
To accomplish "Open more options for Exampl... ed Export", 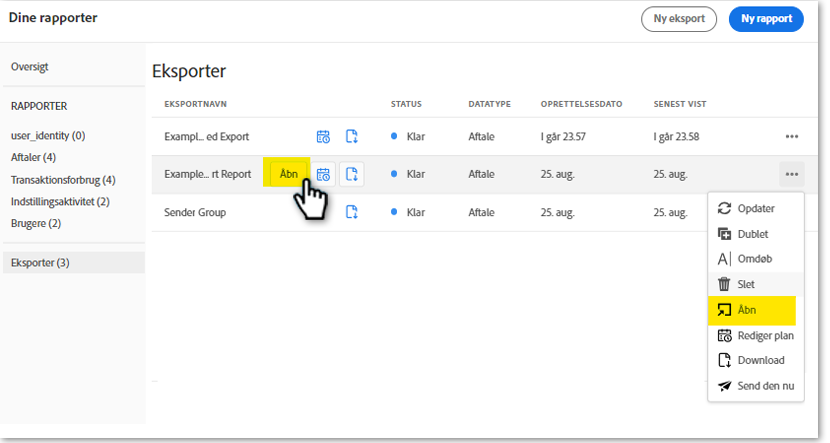I will pos(791,136).
